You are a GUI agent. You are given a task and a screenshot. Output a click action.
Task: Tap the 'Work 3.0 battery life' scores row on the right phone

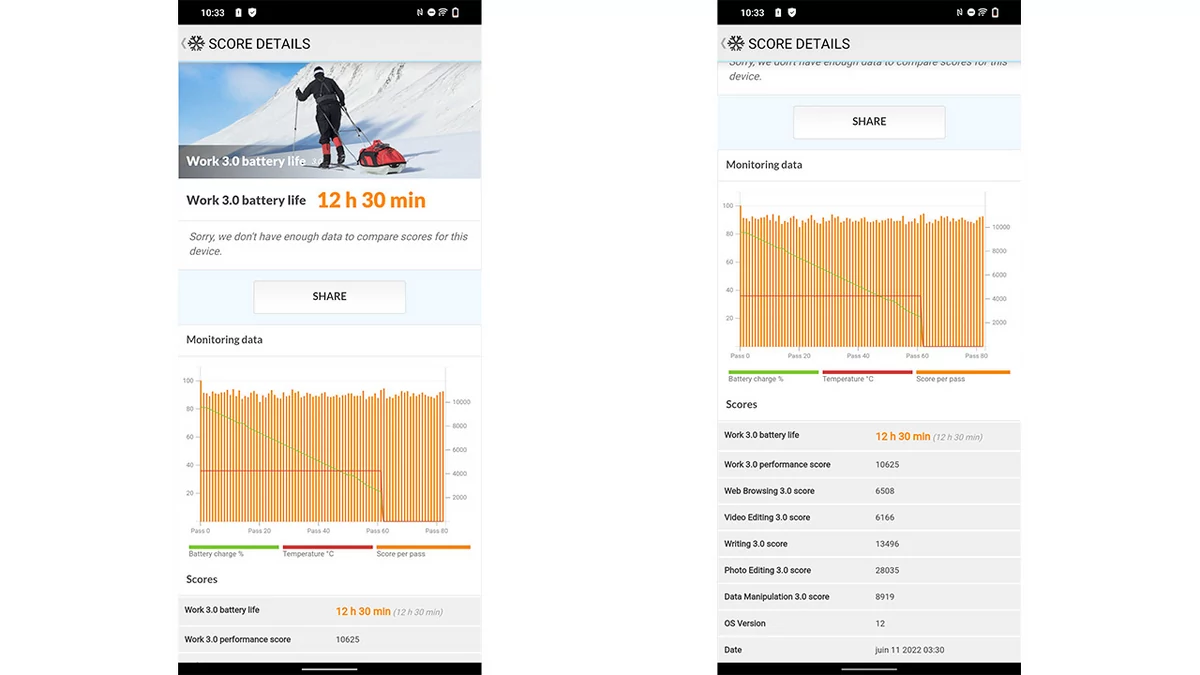click(x=869, y=436)
